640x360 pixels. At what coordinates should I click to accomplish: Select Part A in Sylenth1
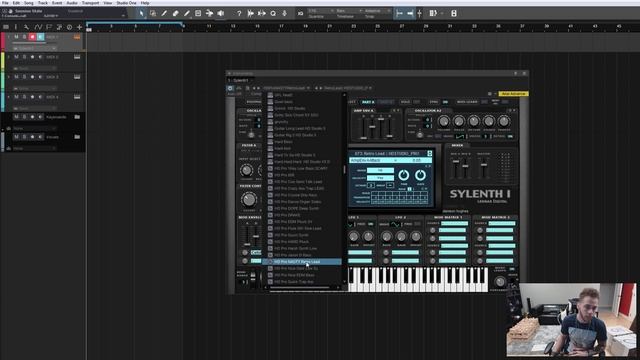pos(368,102)
